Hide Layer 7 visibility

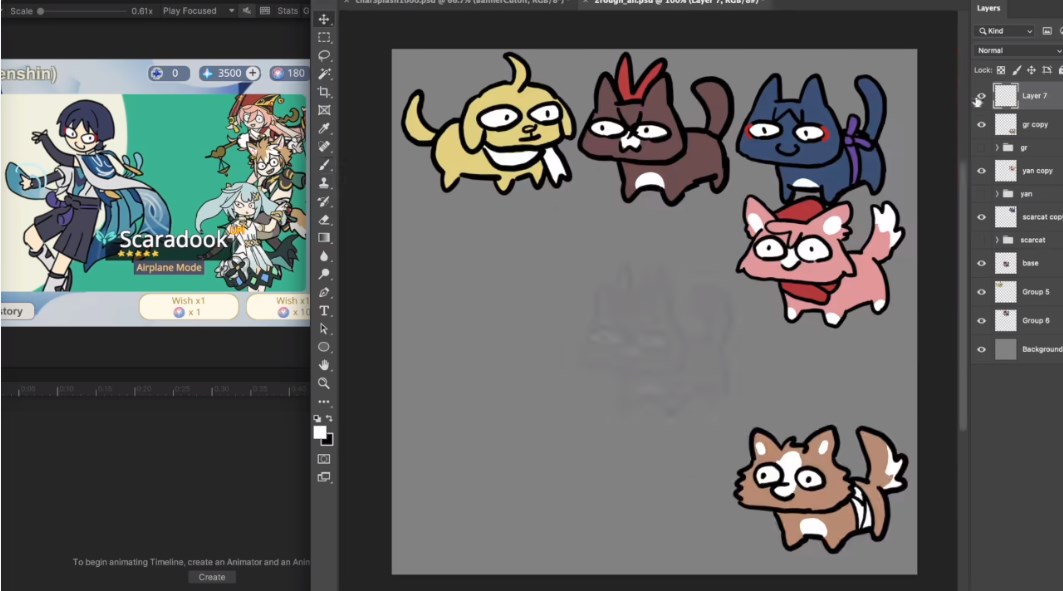pyautogui.click(x=981, y=96)
